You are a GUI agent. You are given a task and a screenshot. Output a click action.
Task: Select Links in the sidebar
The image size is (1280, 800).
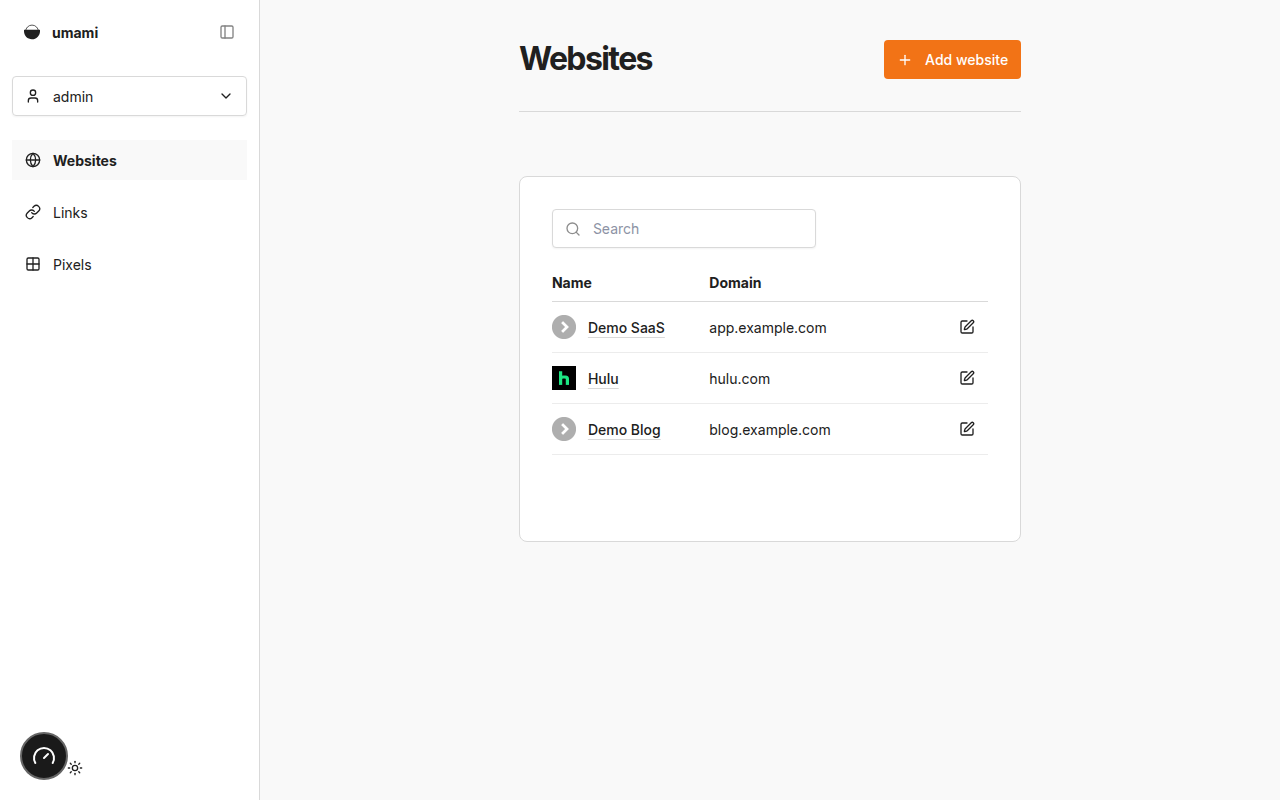70,212
